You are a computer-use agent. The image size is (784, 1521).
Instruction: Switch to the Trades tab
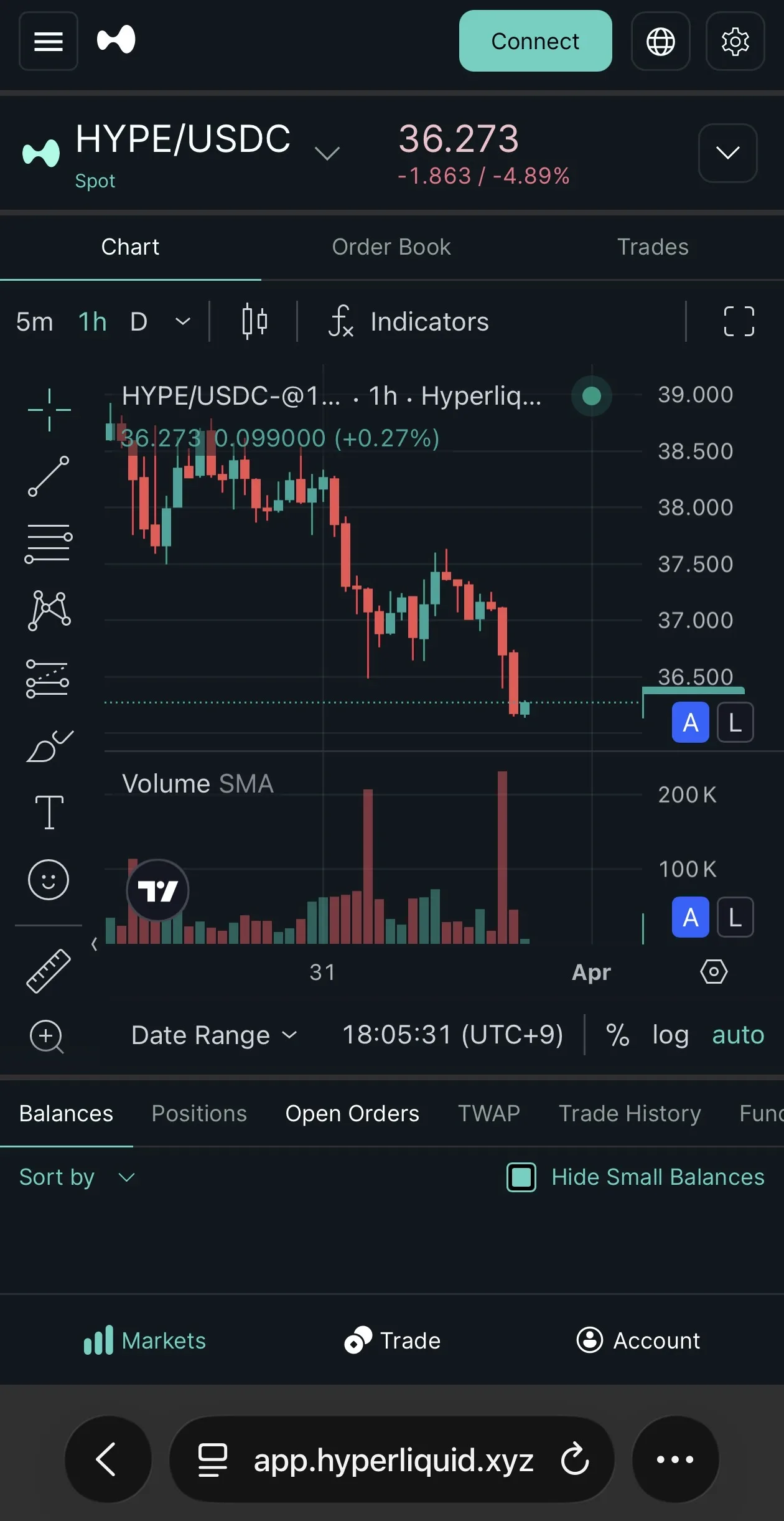pyautogui.click(x=653, y=247)
